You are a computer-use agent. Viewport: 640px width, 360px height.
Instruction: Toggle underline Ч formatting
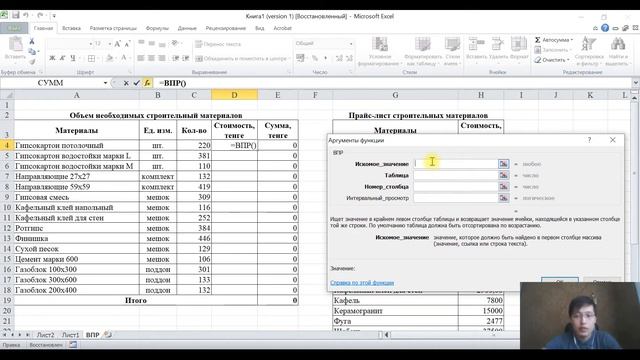73,58
